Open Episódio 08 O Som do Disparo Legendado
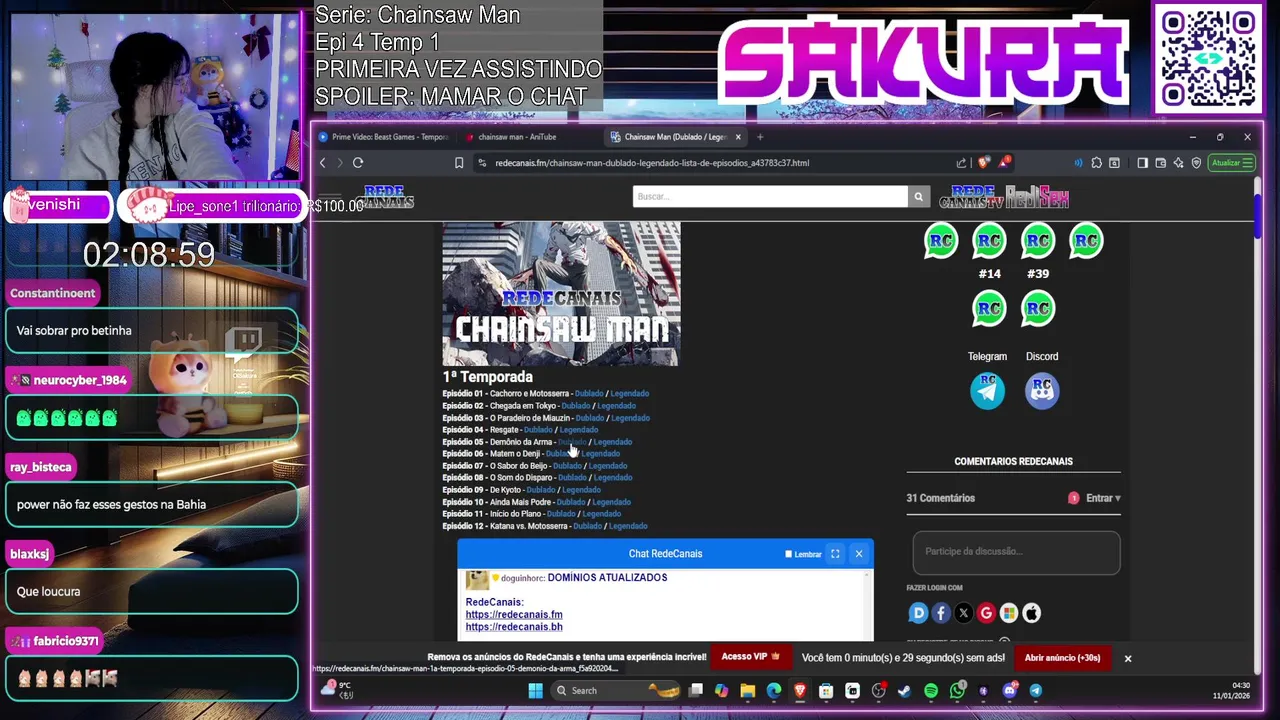The image size is (1280, 720). (x=613, y=478)
